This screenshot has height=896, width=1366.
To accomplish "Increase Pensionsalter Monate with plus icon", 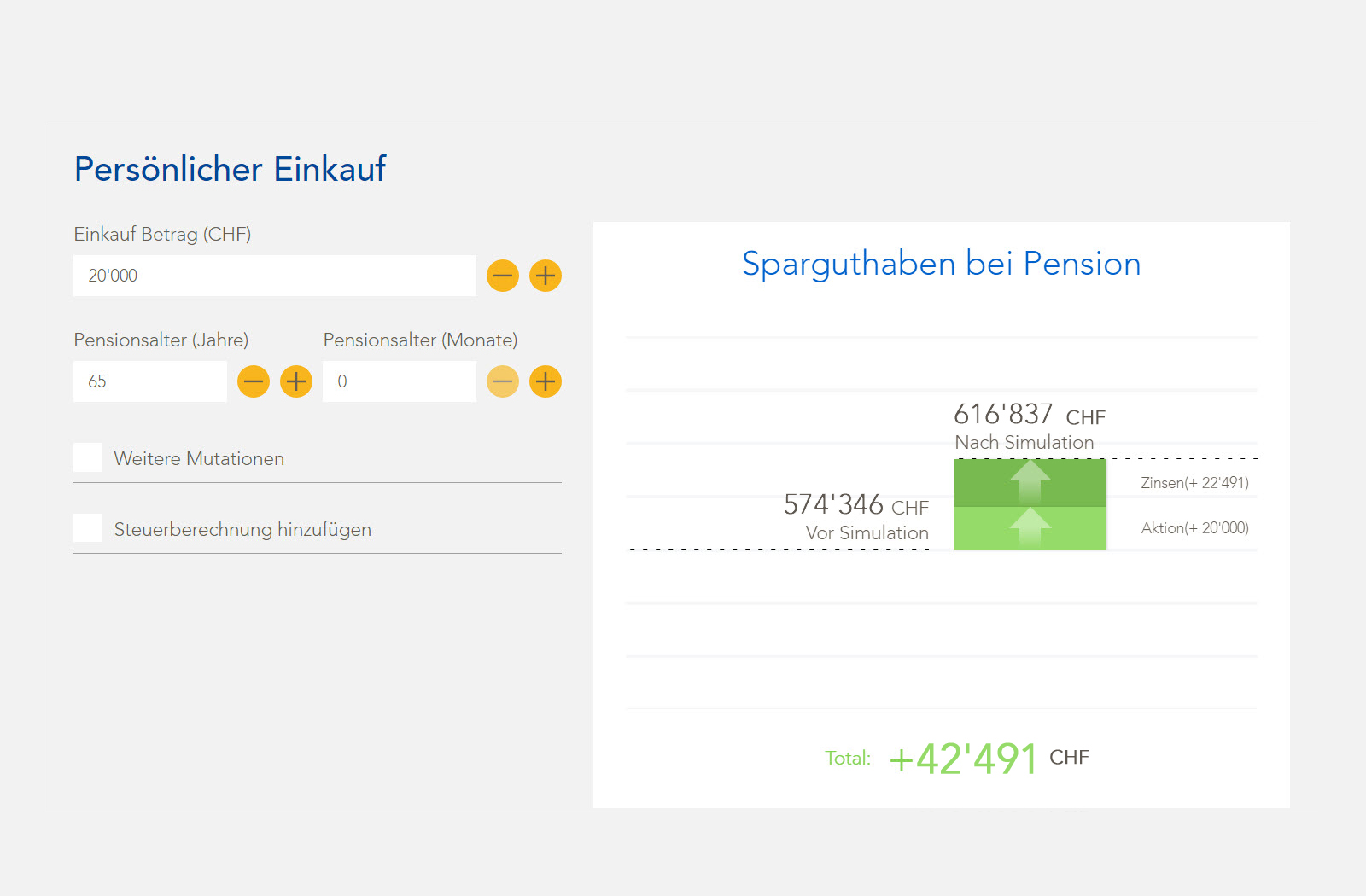I will (546, 381).
